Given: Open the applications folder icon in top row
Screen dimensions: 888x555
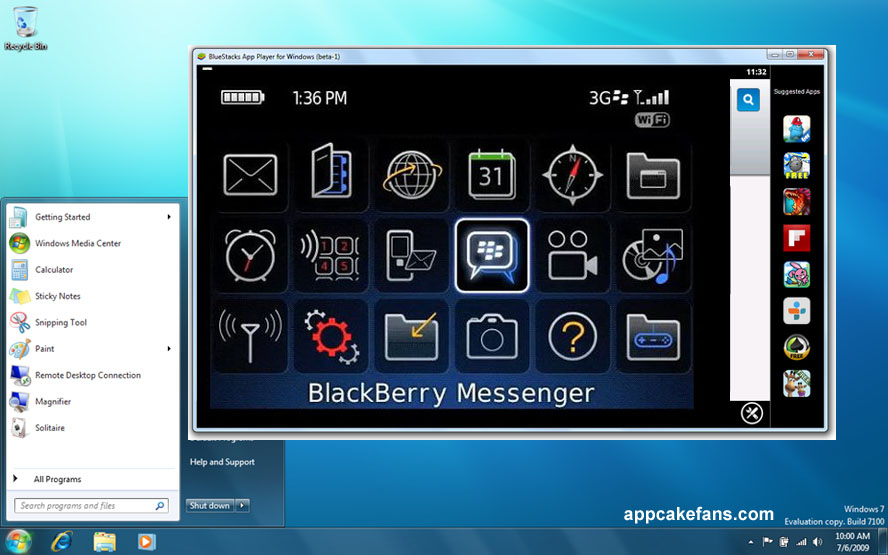Looking at the screenshot, I should [653, 176].
